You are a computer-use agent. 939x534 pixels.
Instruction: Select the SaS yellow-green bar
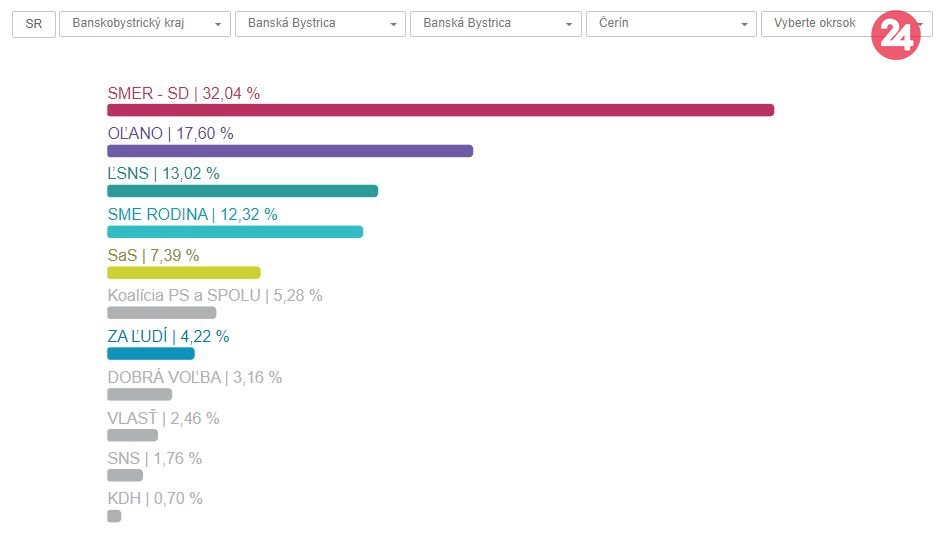[x=183, y=272]
